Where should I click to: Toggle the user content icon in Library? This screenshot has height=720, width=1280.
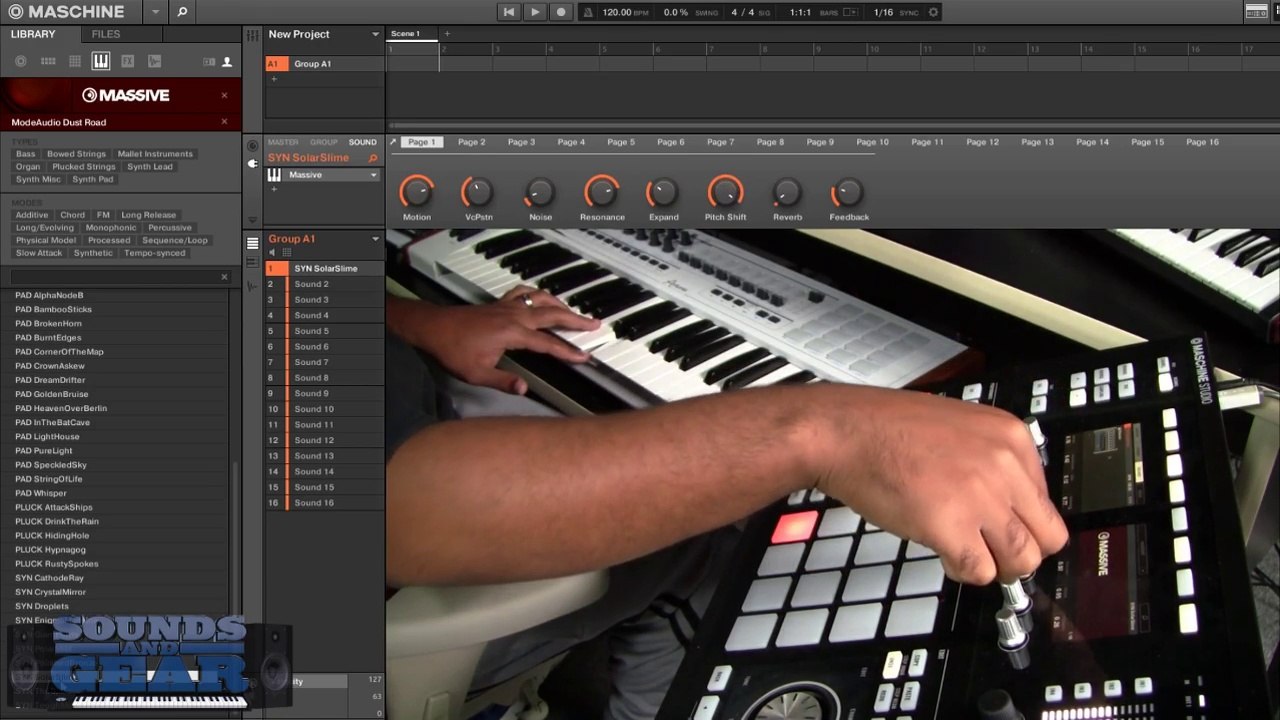point(227,61)
